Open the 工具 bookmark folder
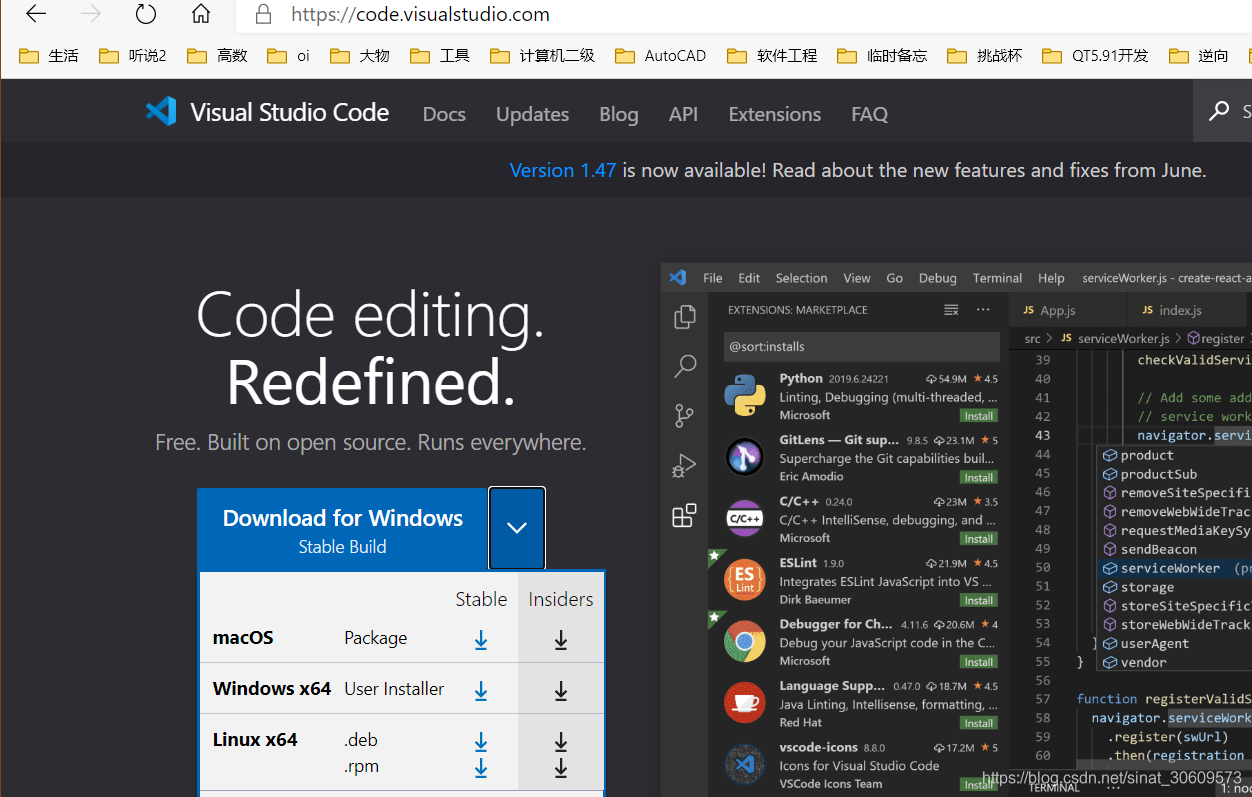The width and height of the screenshot is (1252, 797). coord(440,55)
